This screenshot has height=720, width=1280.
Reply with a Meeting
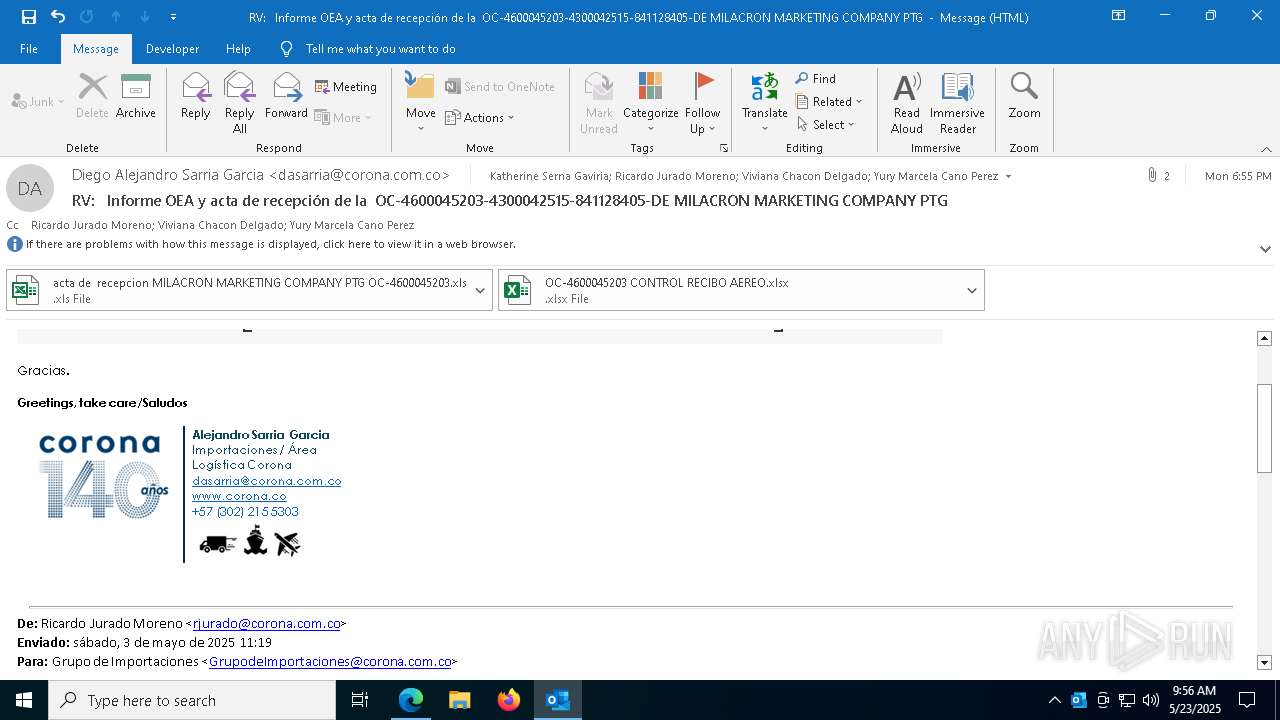346,87
